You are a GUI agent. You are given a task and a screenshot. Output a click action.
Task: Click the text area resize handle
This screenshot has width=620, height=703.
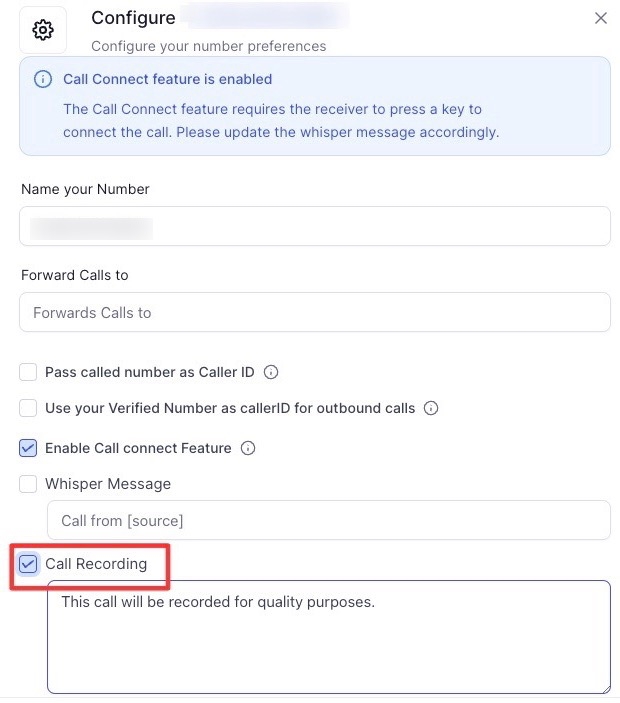604,687
